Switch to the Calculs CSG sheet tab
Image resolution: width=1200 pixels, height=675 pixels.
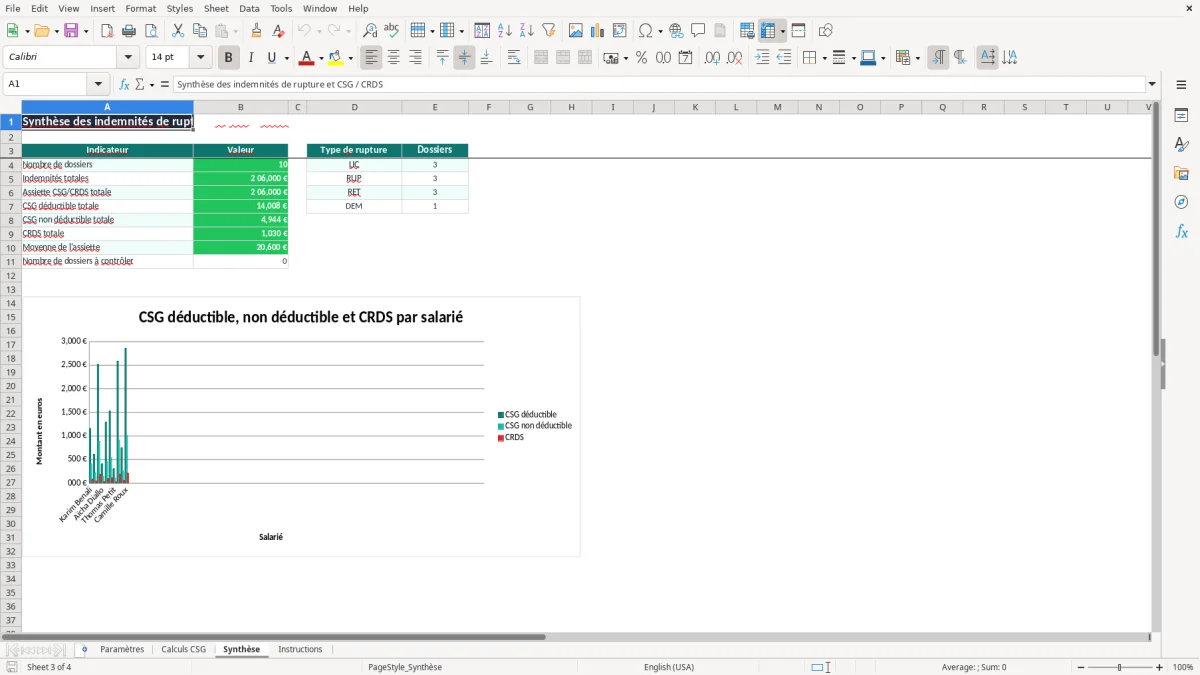tap(183, 650)
